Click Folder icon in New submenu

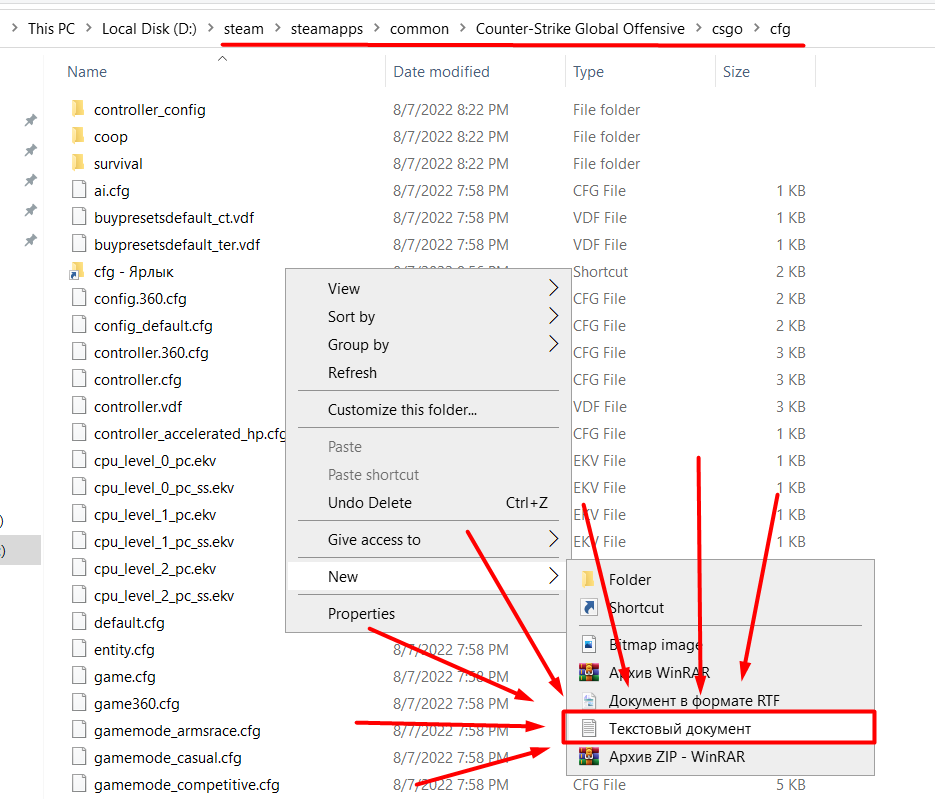click(x=588, y=578)
